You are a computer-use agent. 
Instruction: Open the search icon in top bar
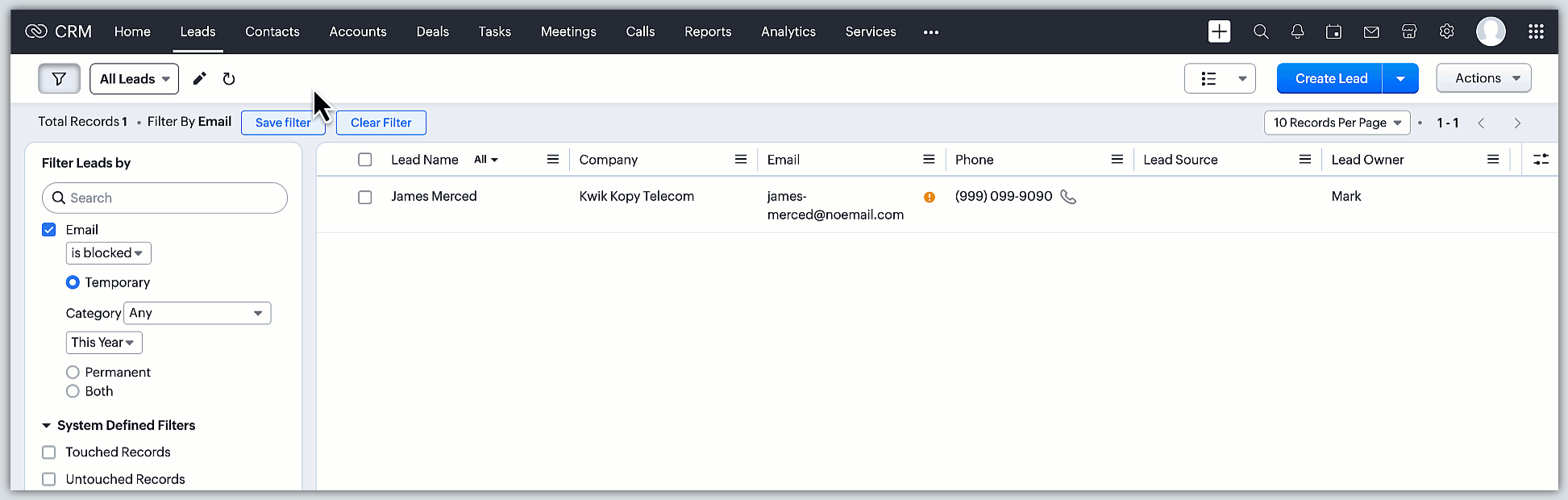pyautogui.click(x=1261, y=31)
